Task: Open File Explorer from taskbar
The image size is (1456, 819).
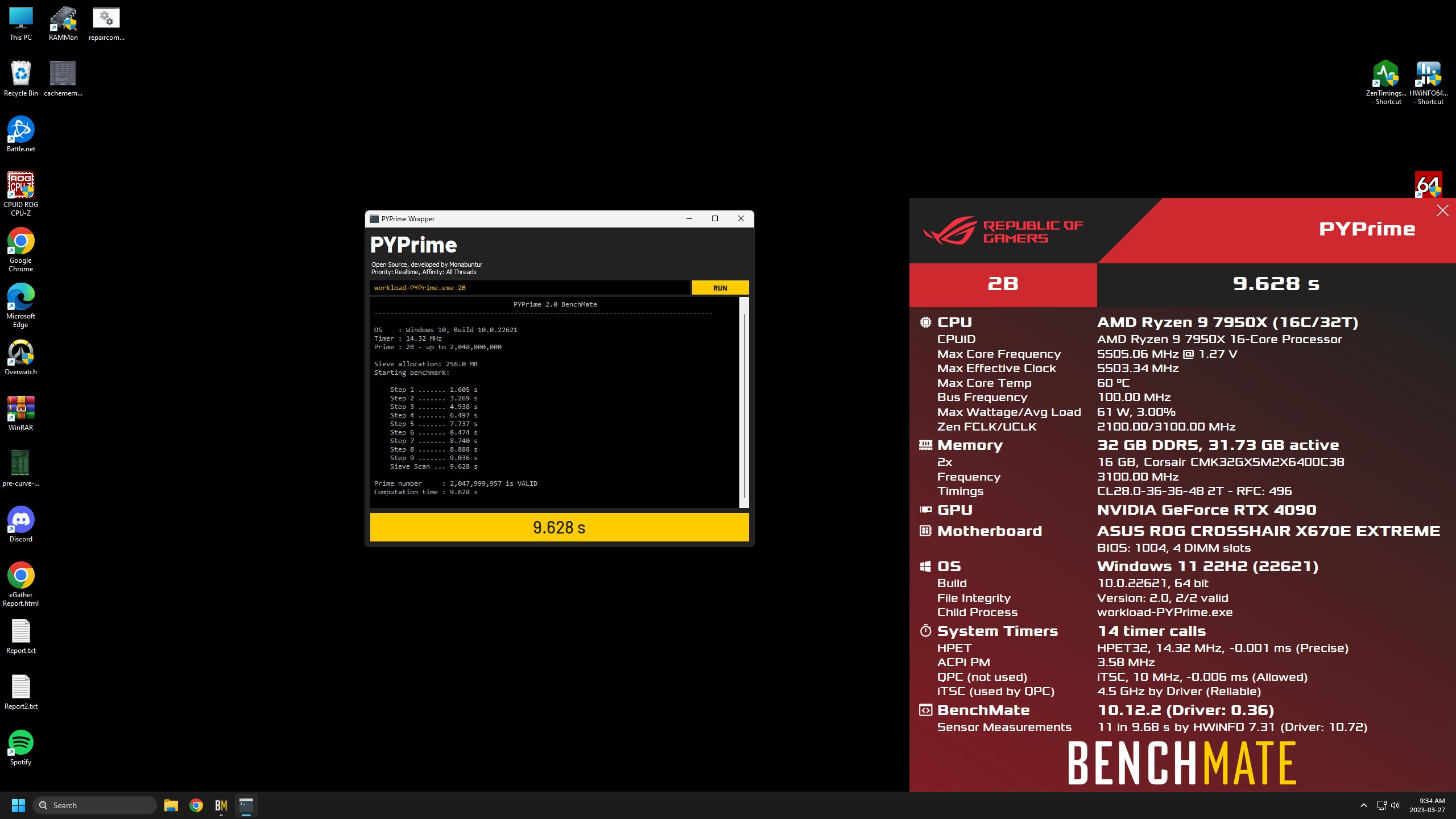Action: click(171, 805)
